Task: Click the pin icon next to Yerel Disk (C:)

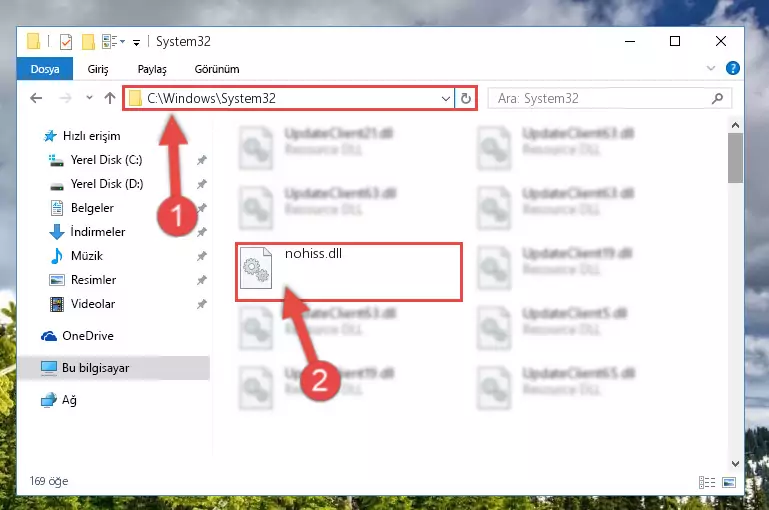Action: (202, 160)
